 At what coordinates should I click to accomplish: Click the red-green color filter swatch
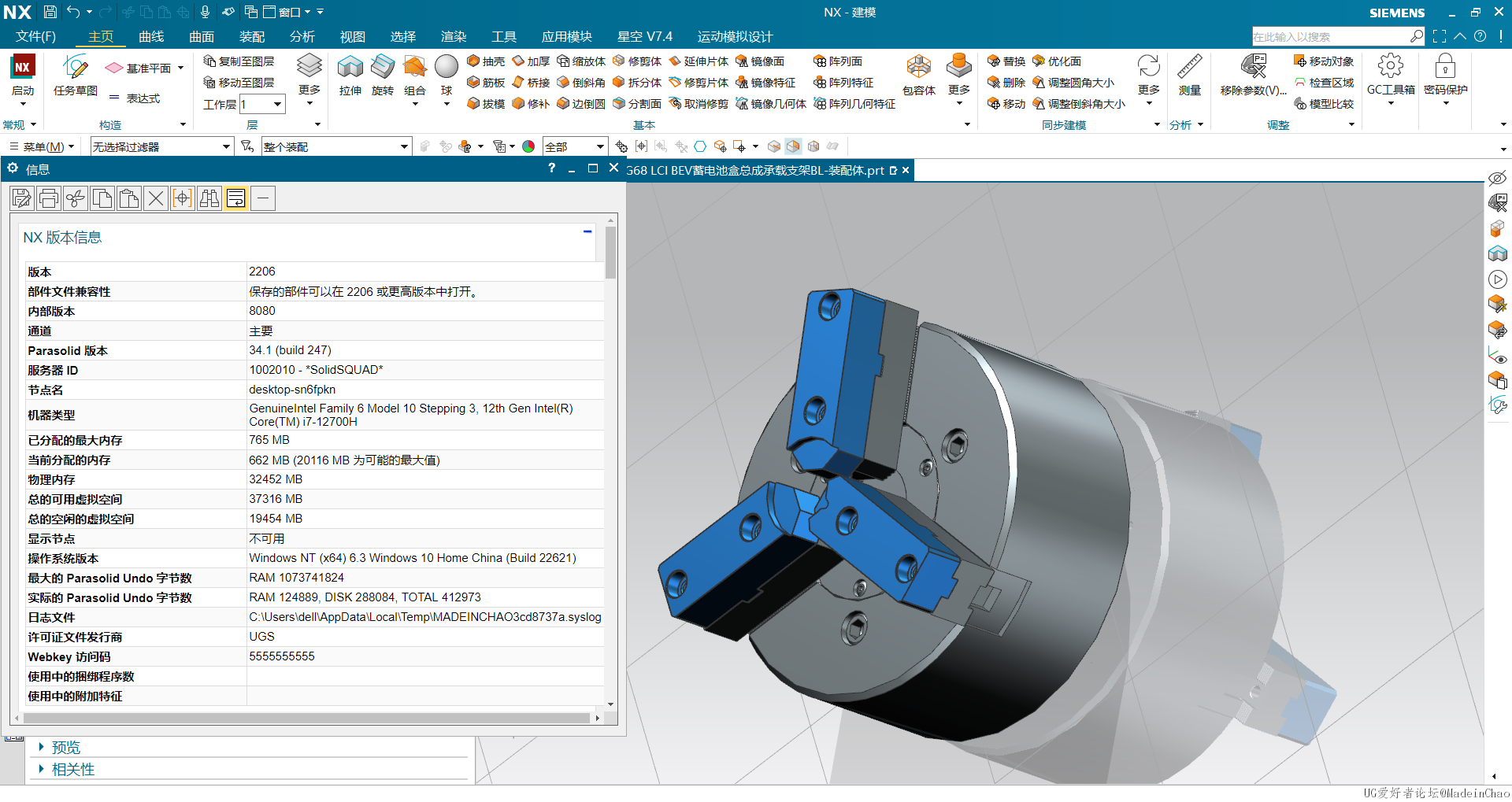point(528,146)
